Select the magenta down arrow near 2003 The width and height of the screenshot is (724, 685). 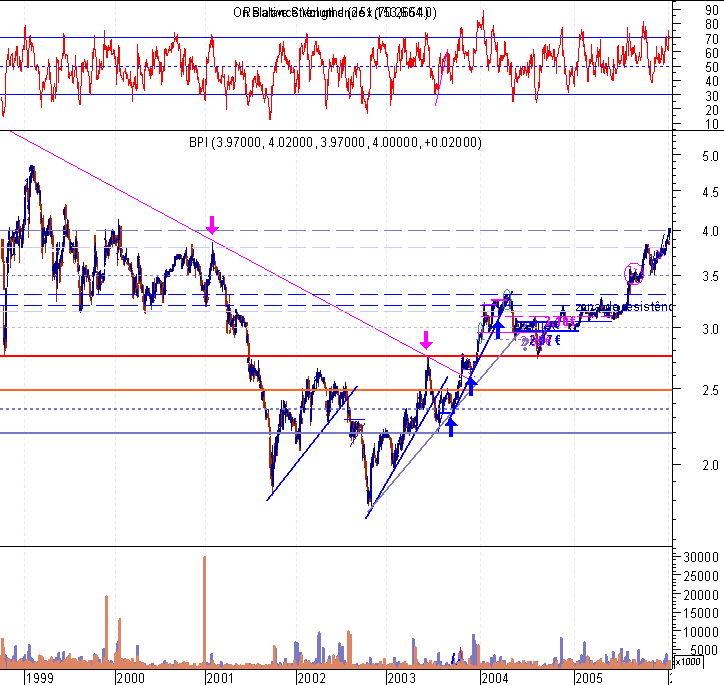click(426, 340)
